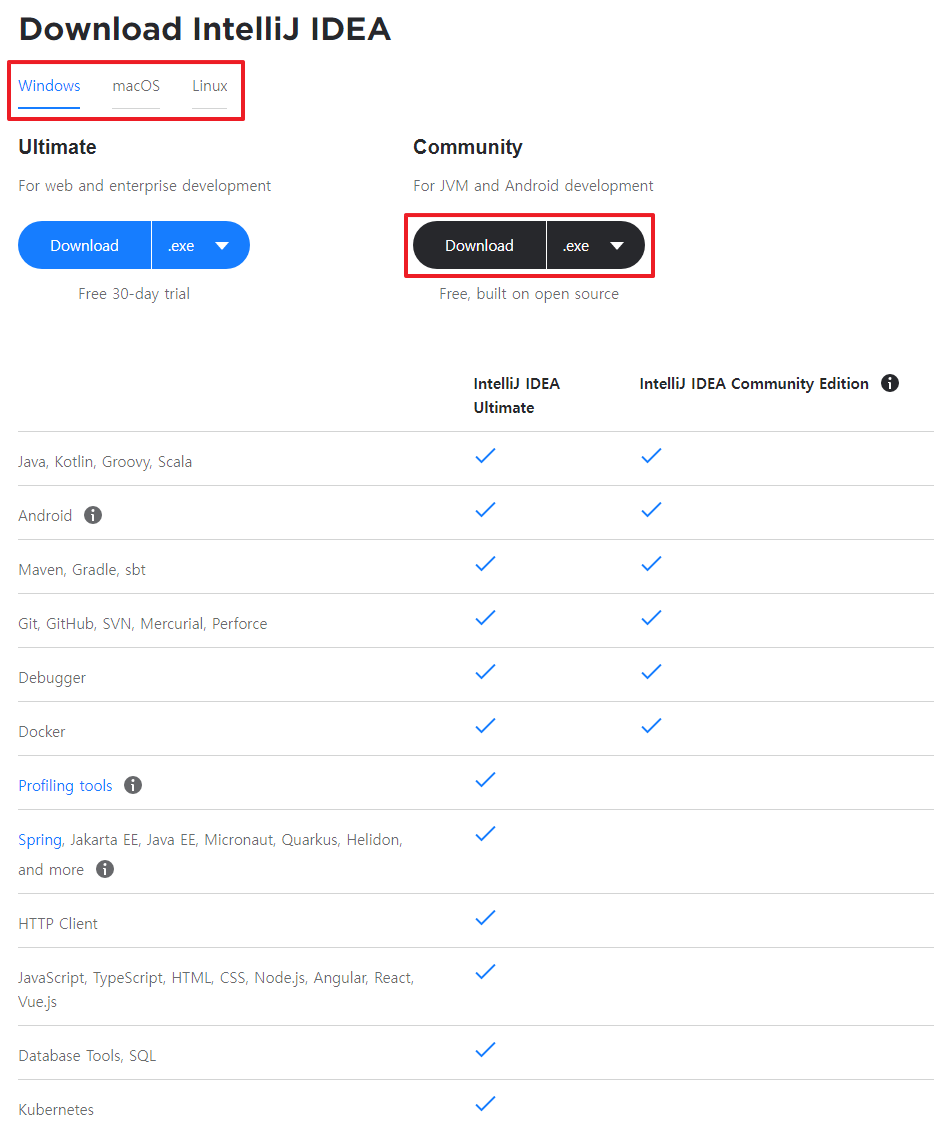Click 'Git, GitHub, SVN, Mercurial, Perforce' label

point(143,624)
